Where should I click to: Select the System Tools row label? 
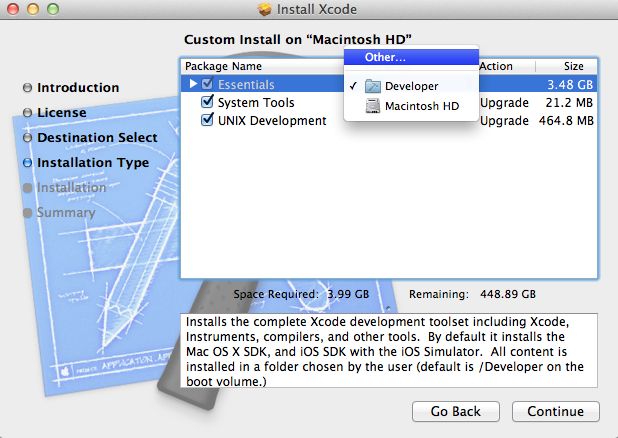click(256, 103)
